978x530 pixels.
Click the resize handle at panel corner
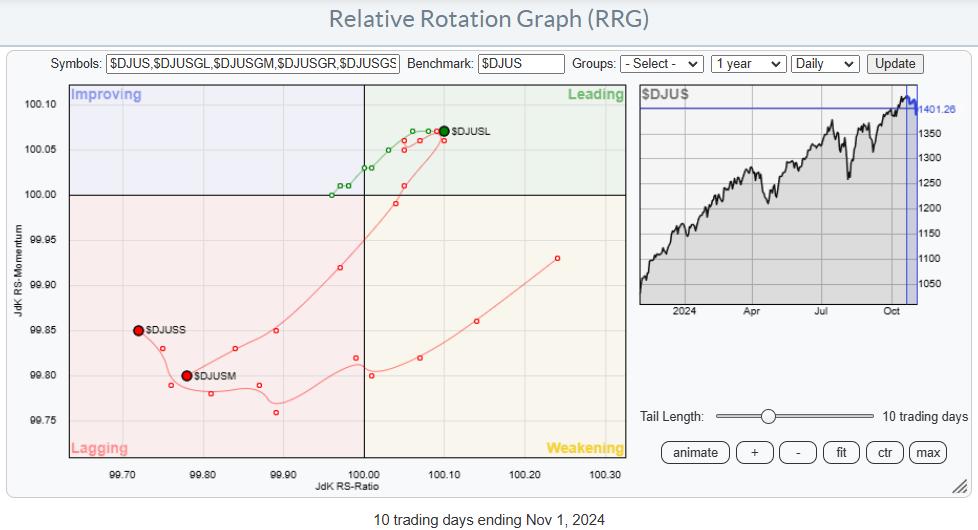959,487
